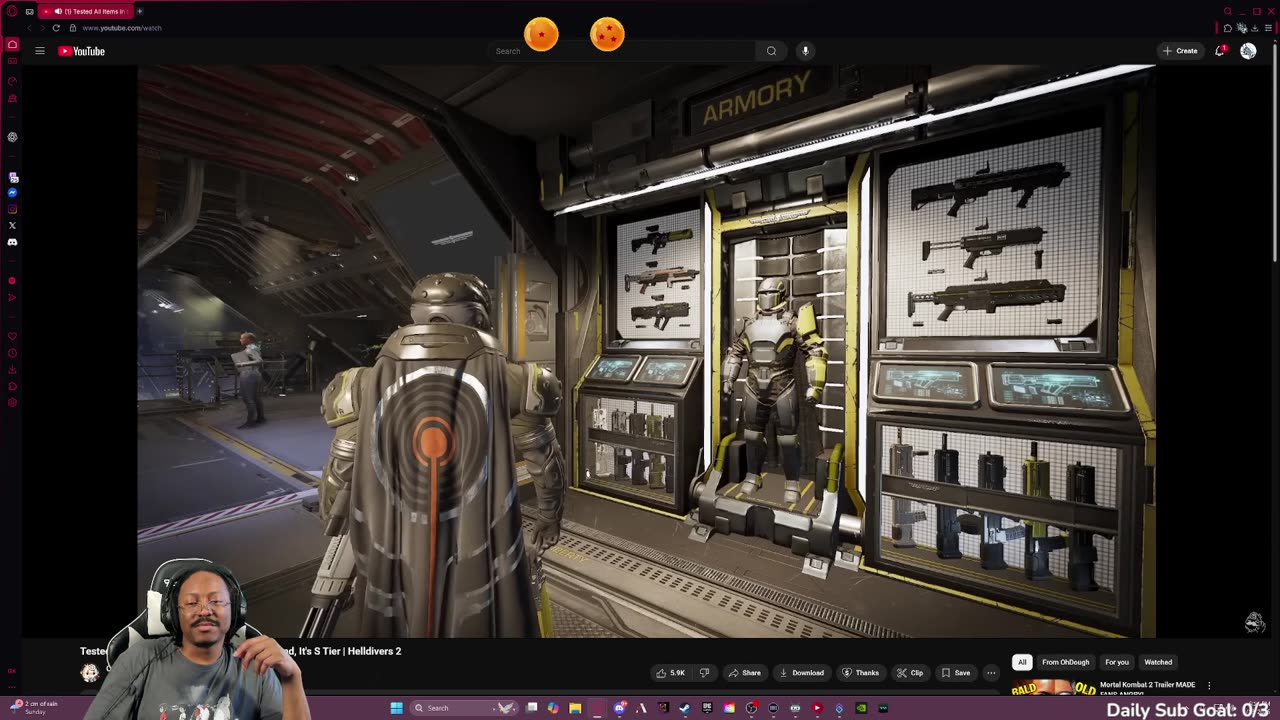Open the downloads icon in Opera sidebar
1280x720 pixels.
coord(12,369)
